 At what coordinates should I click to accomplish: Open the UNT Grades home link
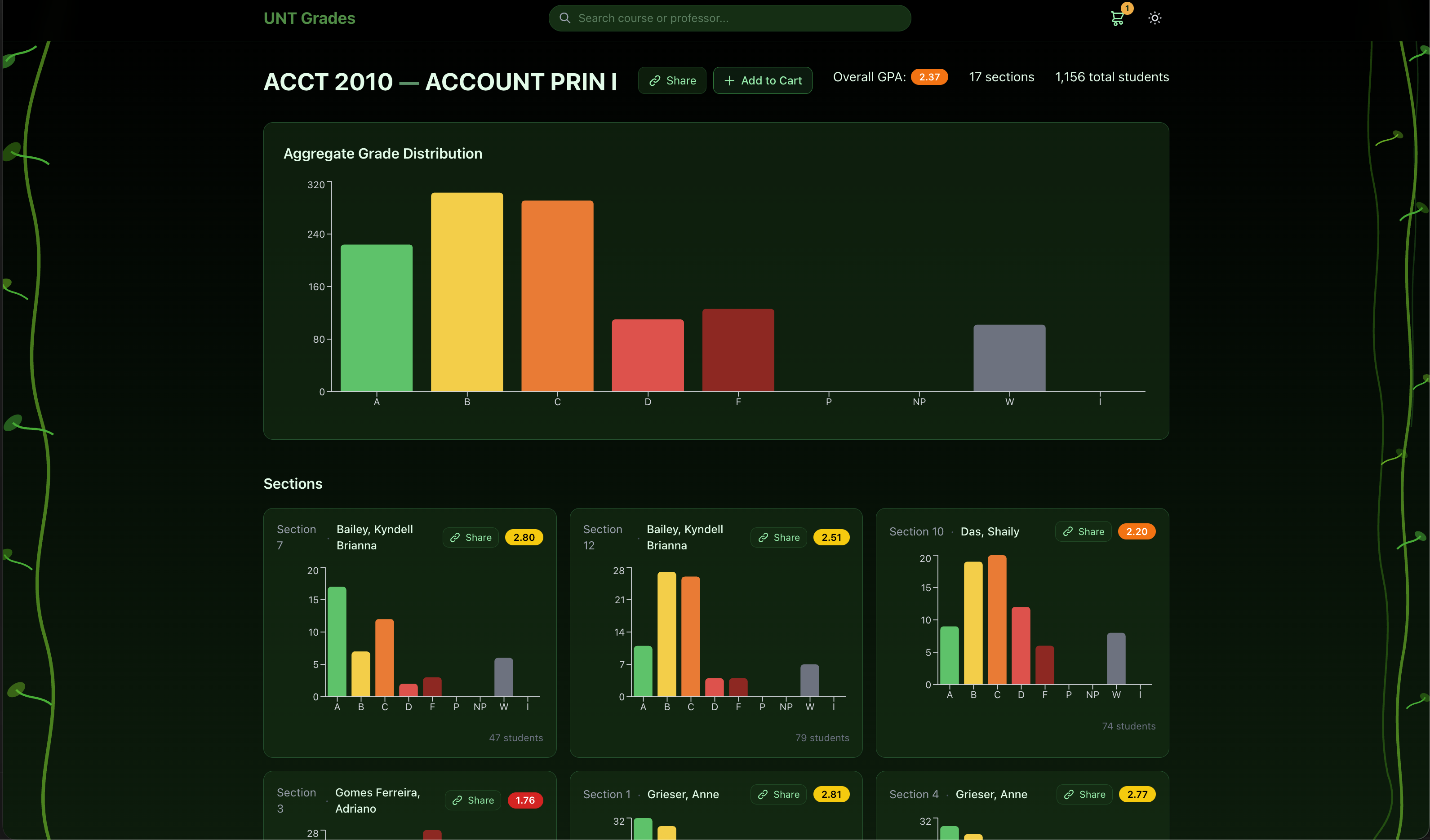(309, 18)
